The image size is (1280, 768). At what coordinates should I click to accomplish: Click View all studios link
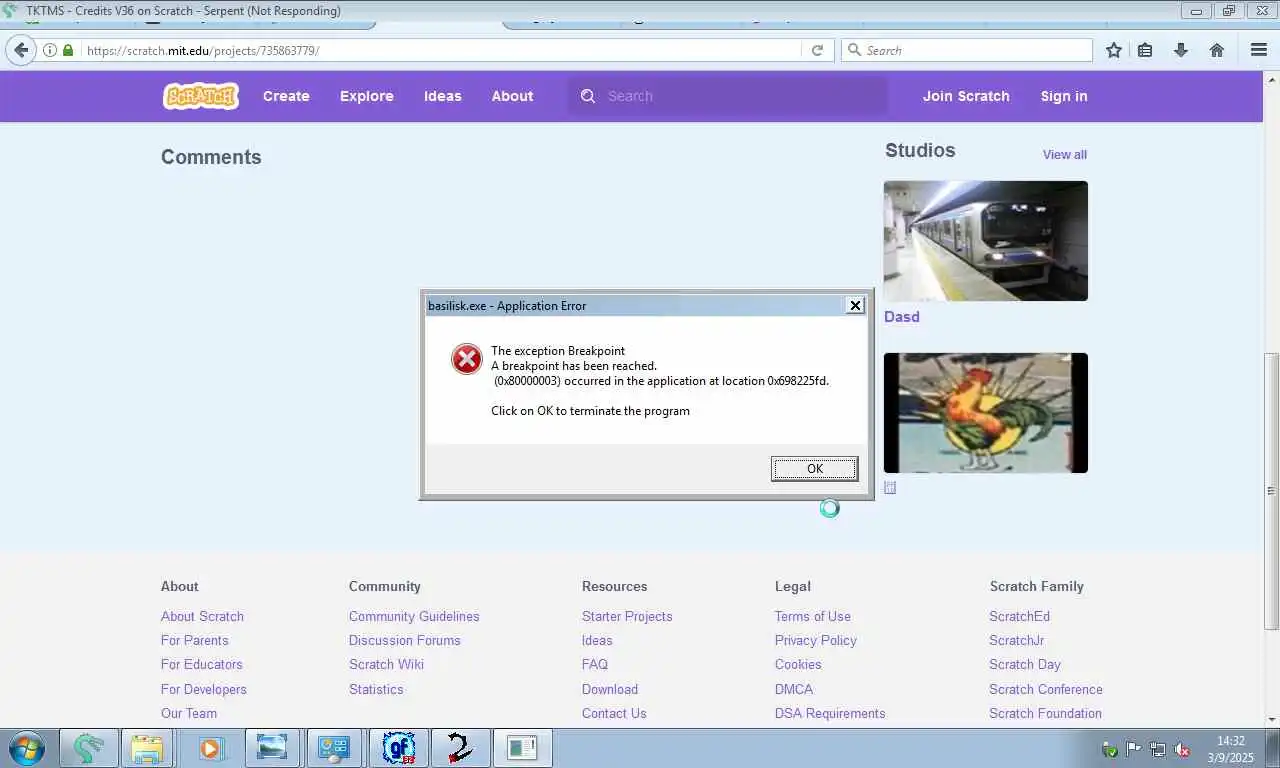(1065, 155)
